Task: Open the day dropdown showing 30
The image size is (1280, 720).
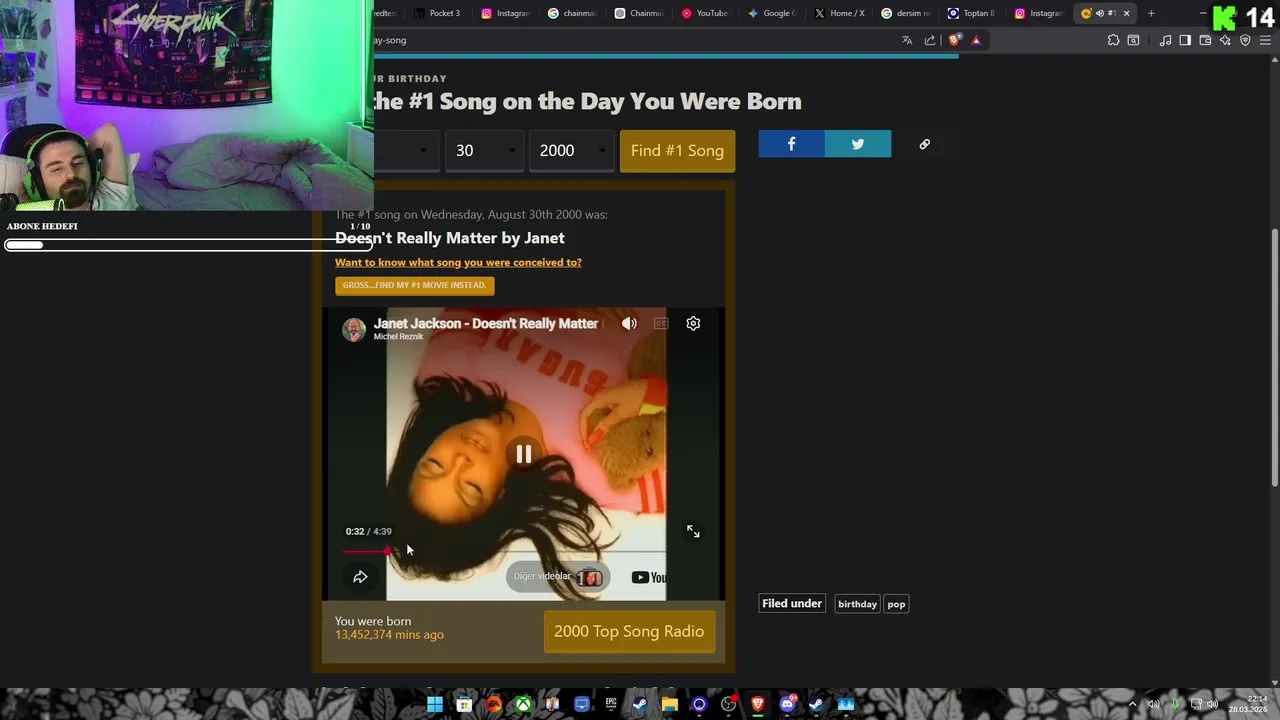Action: (484, 151)
